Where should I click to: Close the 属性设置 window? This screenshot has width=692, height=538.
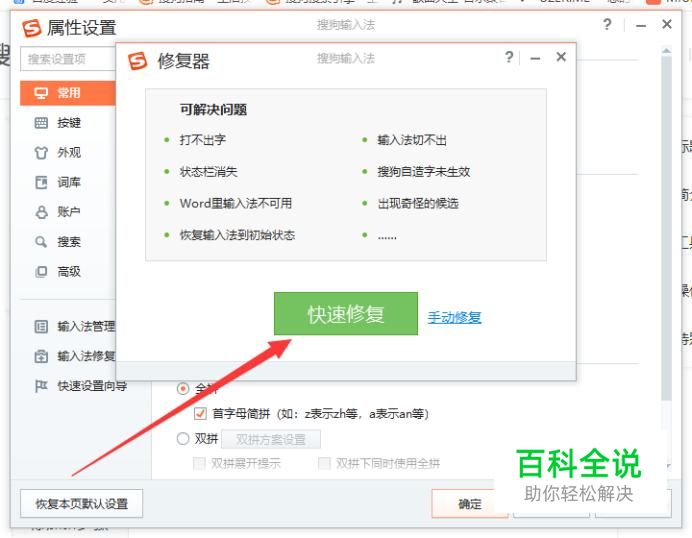tap(667, 24)
